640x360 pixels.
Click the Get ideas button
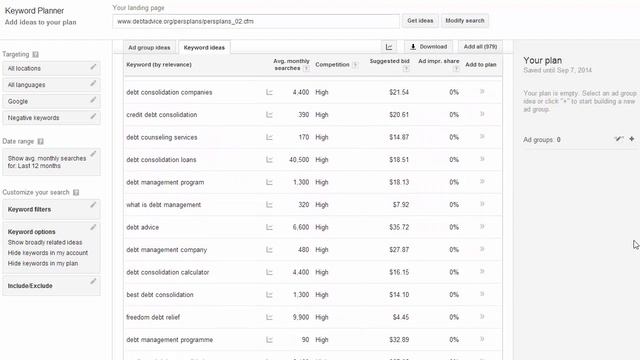[420, 20]
